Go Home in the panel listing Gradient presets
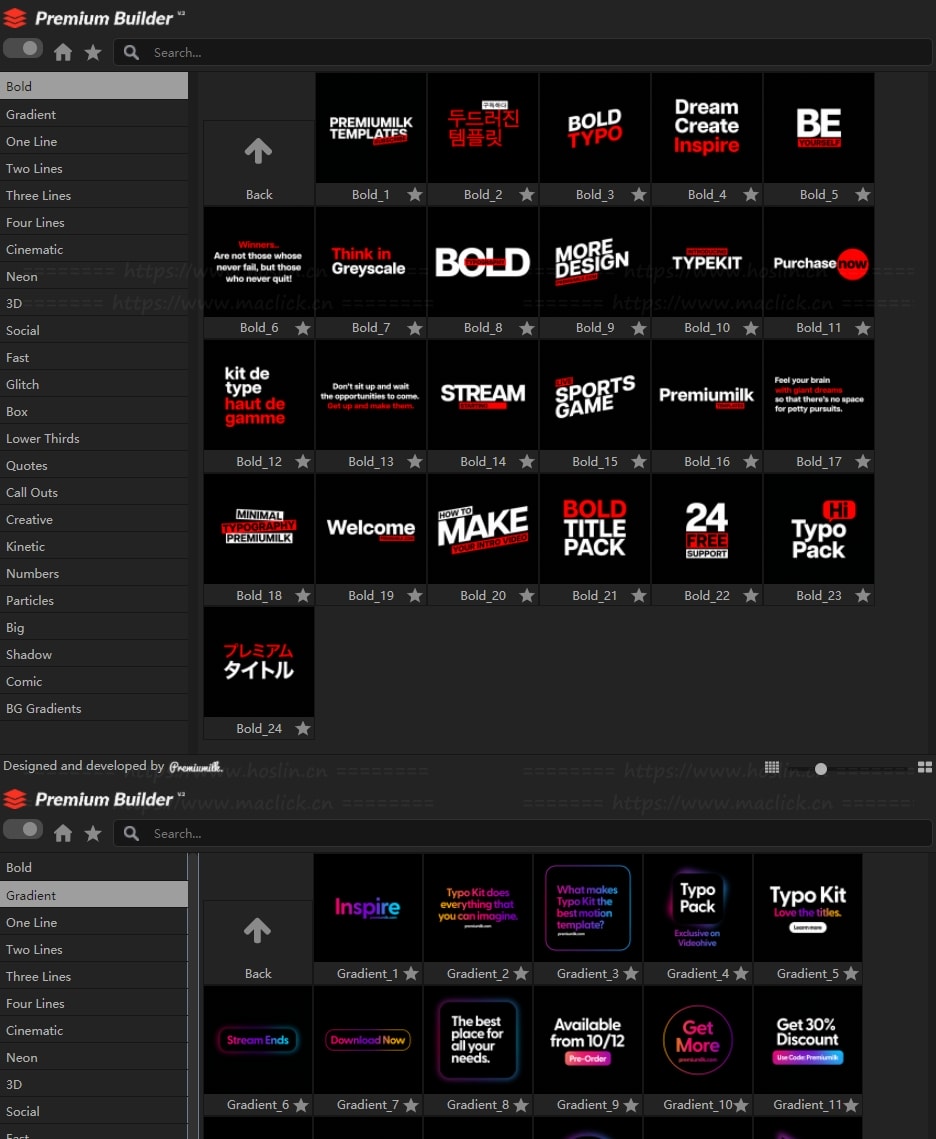 (x=63, y=833)
